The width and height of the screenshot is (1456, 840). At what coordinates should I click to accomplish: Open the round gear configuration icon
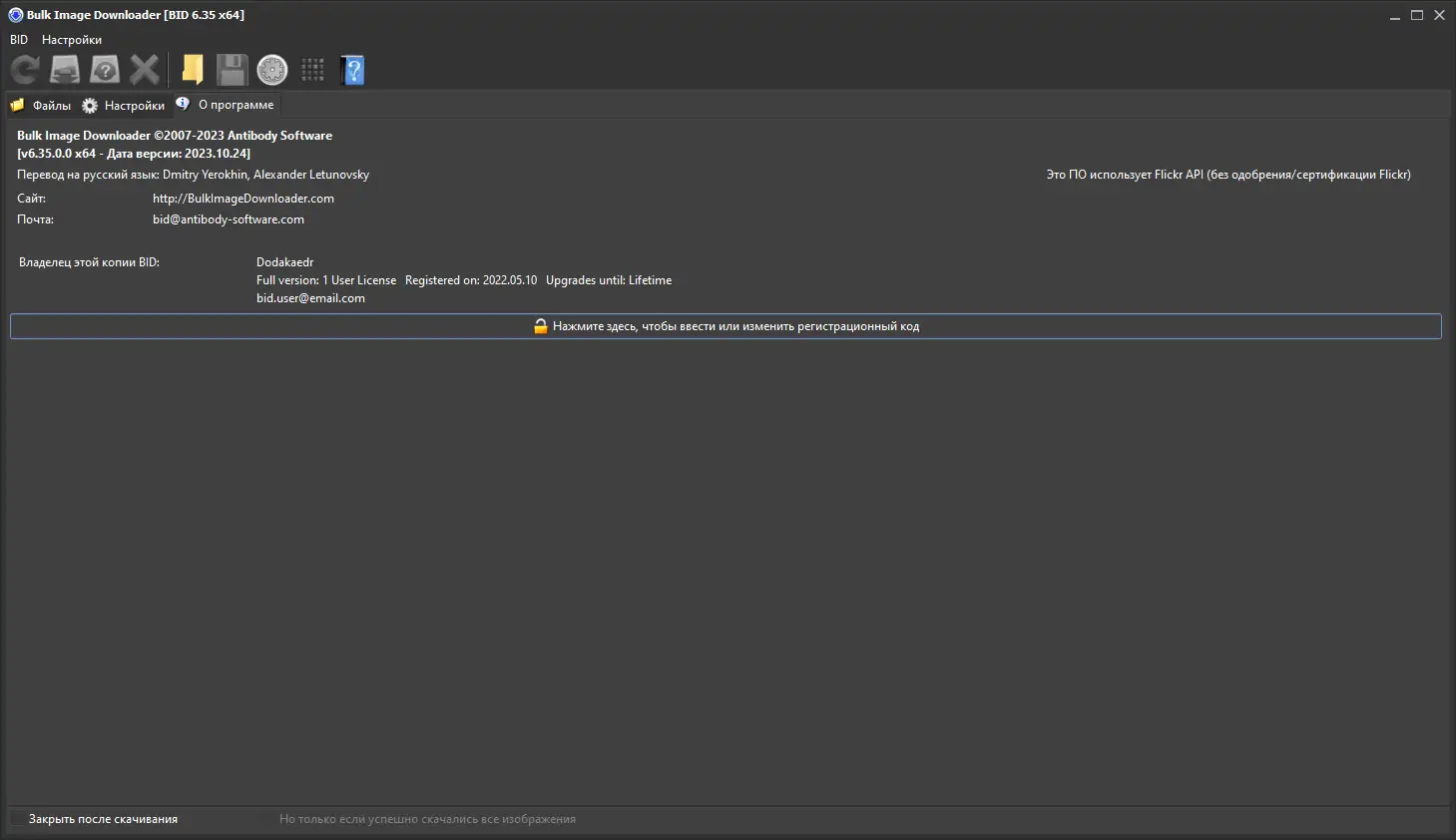271,70
